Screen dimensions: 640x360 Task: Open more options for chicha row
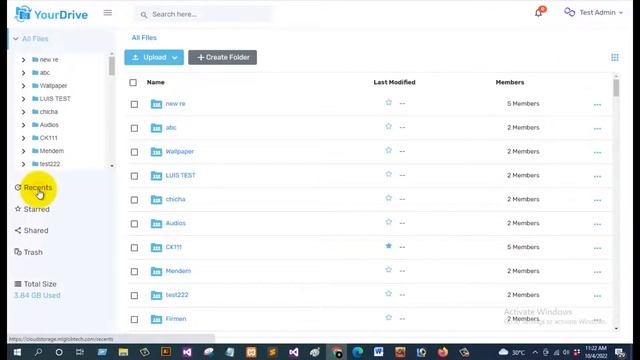(598, 200)
